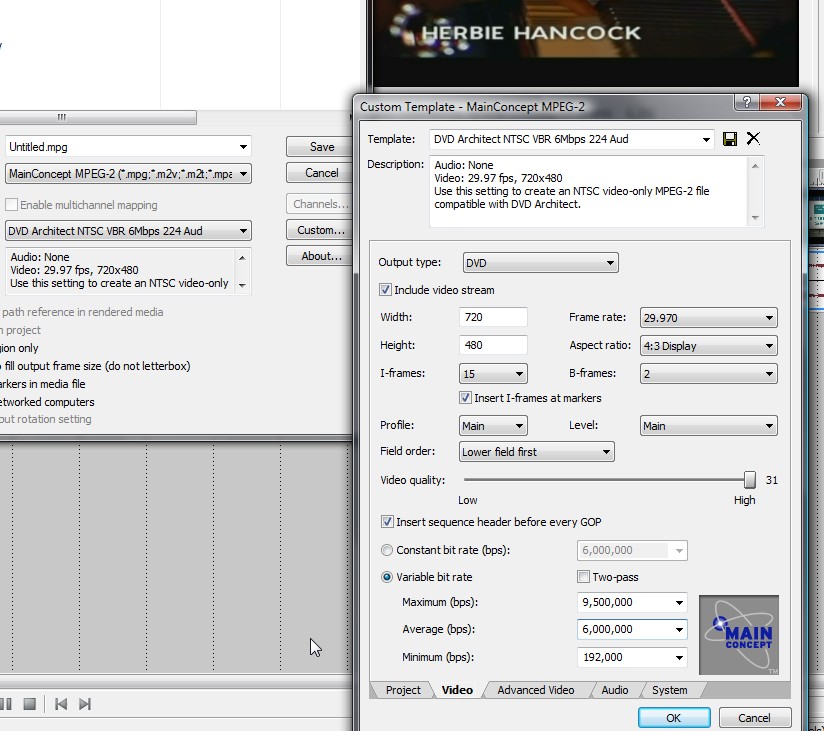The height and width of the screenshot is (731, 824).
Task: Enable Two-pass encoding checkbox
Action: click(x=583, y=577)
